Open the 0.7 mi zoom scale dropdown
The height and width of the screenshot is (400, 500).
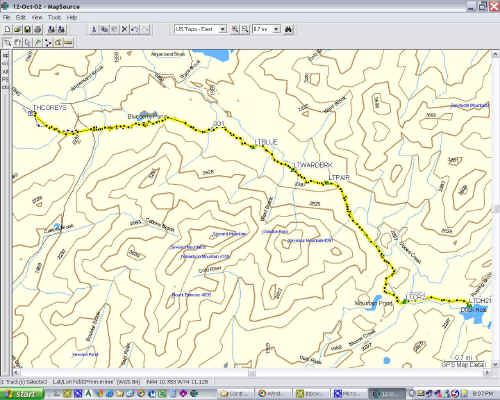(x=276, y=29)
